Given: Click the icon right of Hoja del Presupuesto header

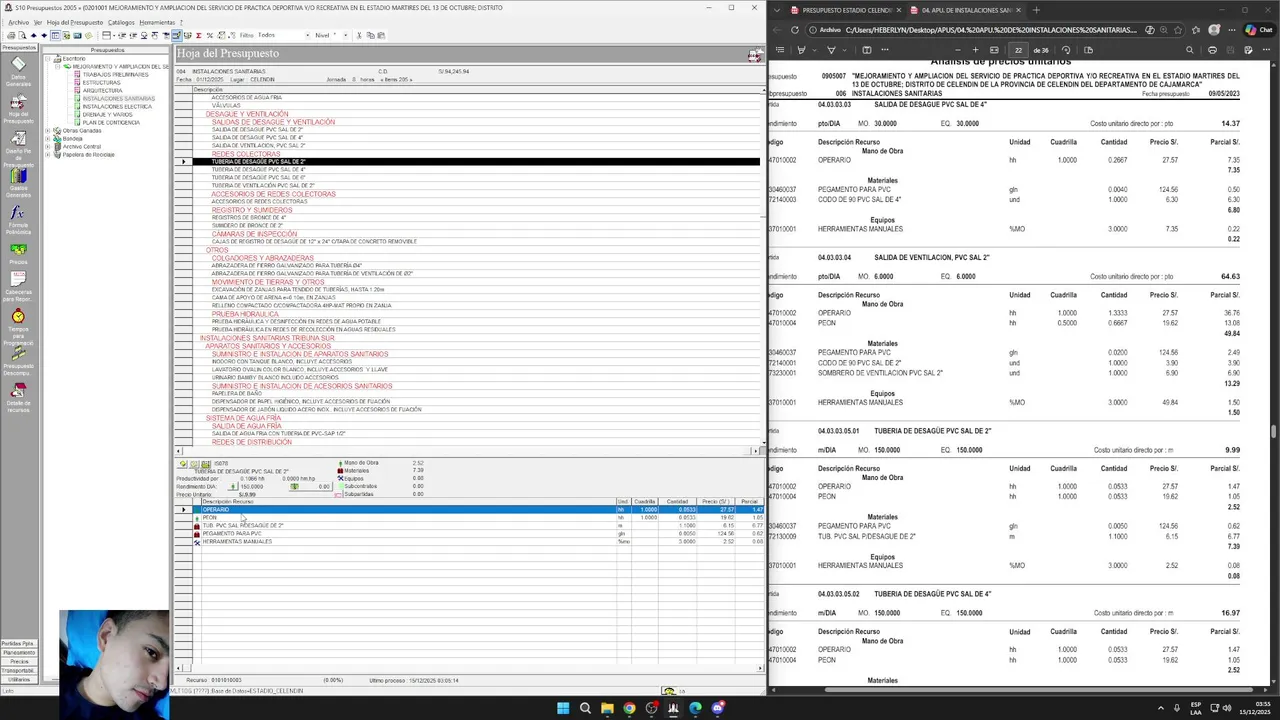Looking at the screenshot, I should [x=755, y=55].
